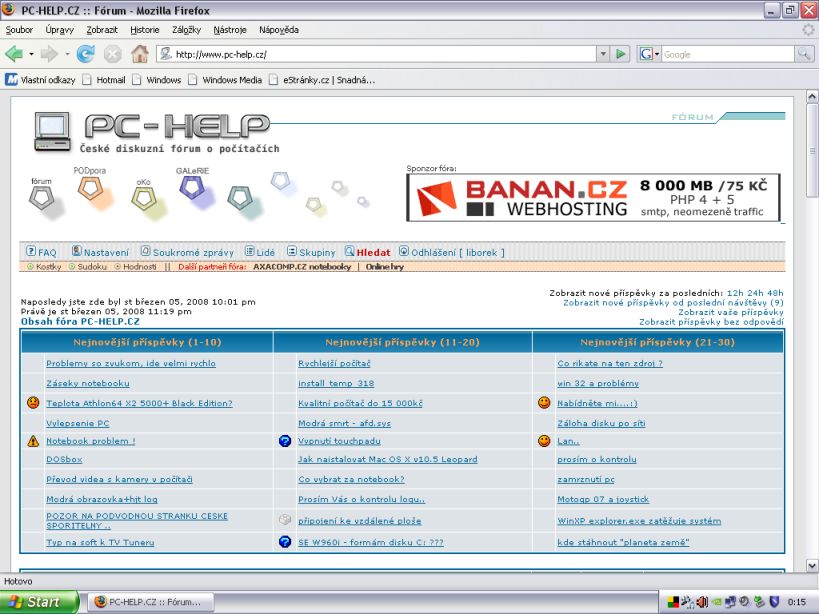This screenshot has height=614, width=819.
Task: Click smiley icon beside Lan..
Action: [x=544, y=441]
